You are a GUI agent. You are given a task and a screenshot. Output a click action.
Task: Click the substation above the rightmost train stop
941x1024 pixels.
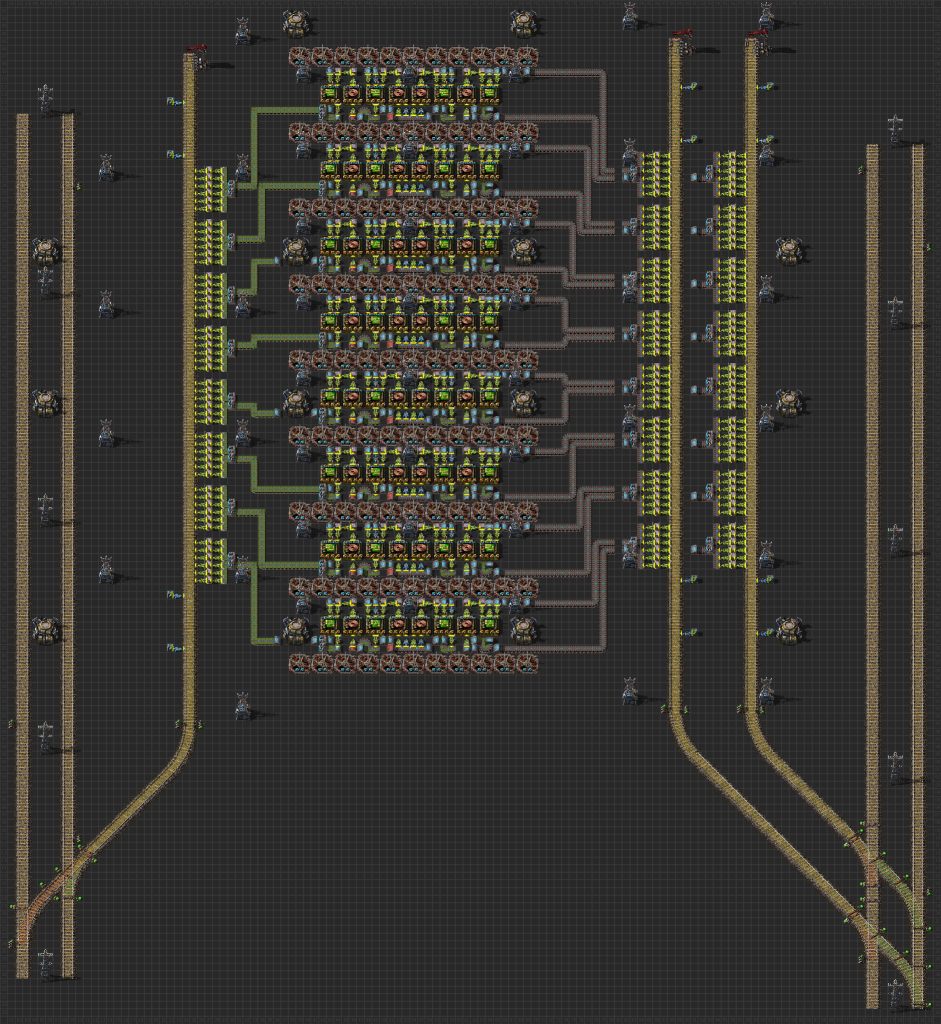[766, 16]
